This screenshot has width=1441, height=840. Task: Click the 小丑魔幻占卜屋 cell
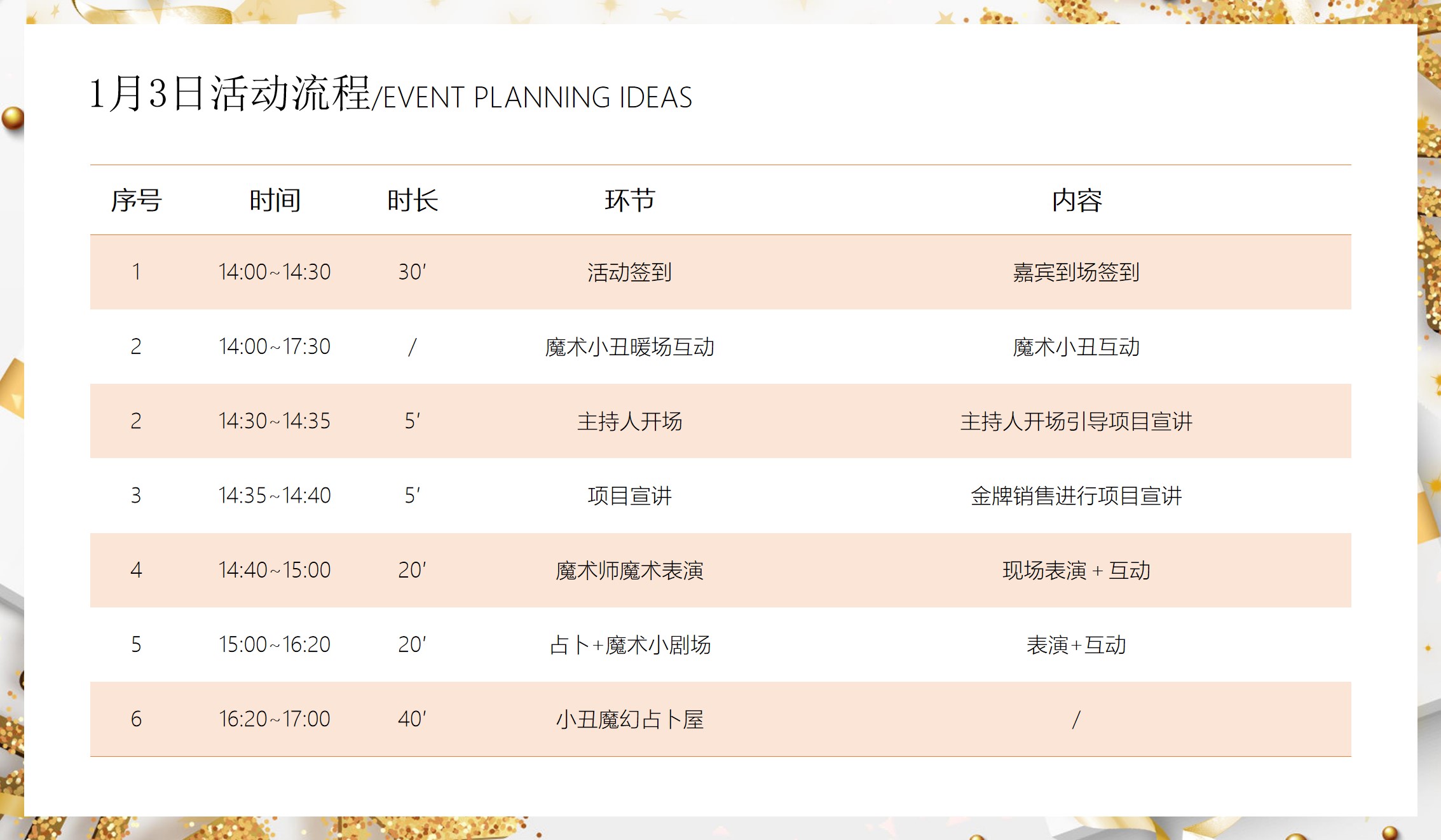coord(629,719)
